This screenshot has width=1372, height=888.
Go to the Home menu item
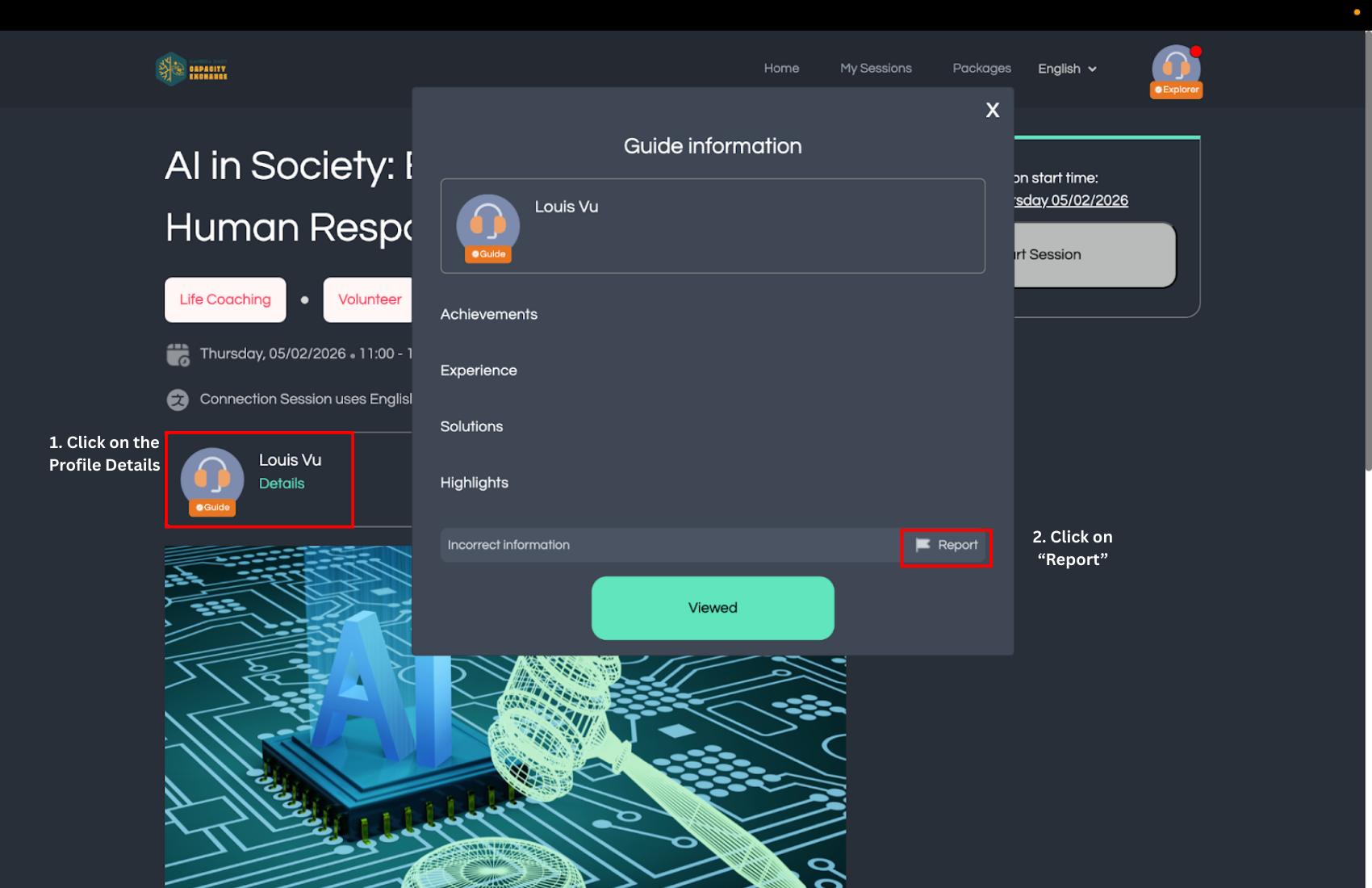pos(781,69)
